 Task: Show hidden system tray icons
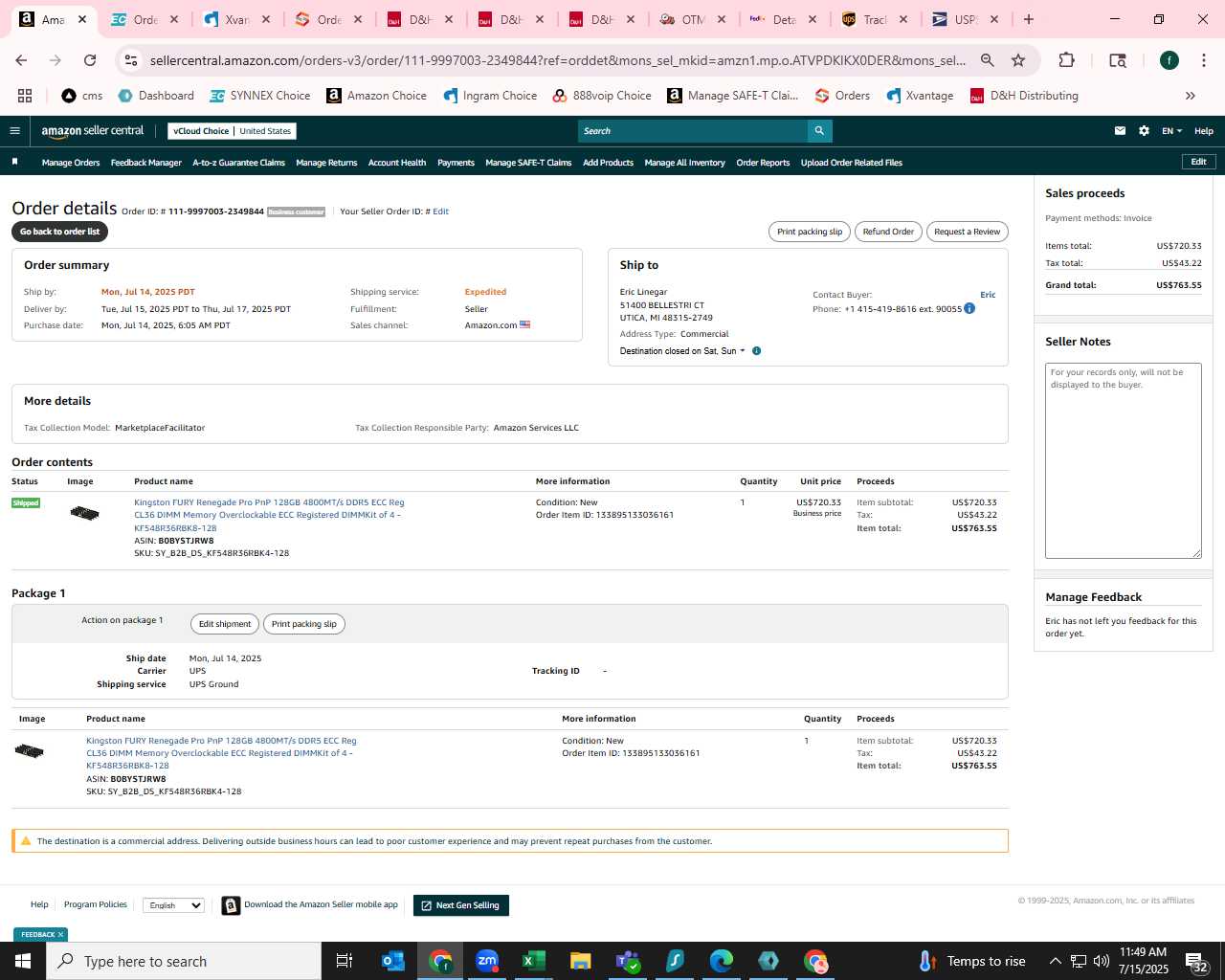pos(1055,961)
